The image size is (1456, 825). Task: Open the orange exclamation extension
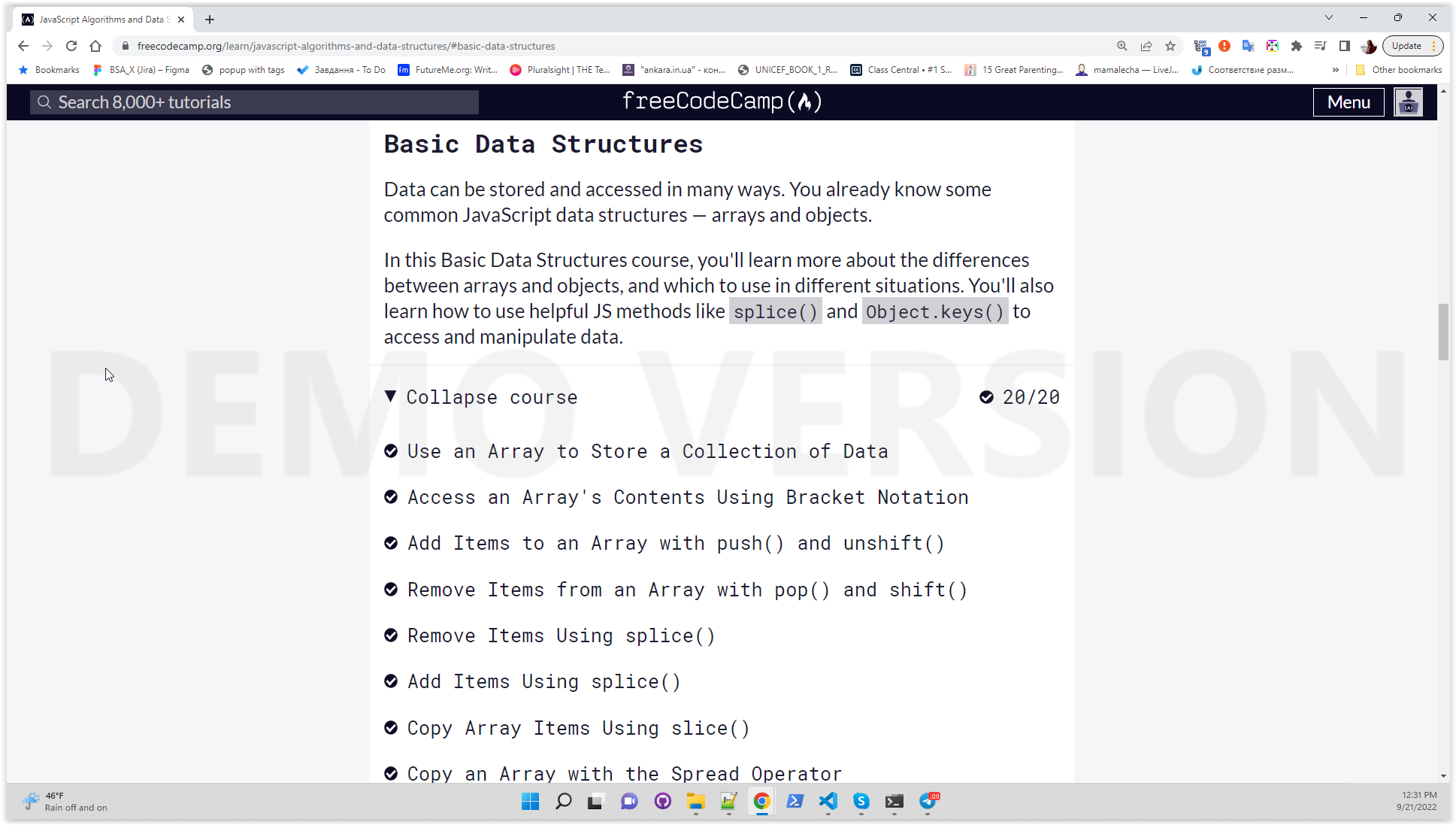1224,46
